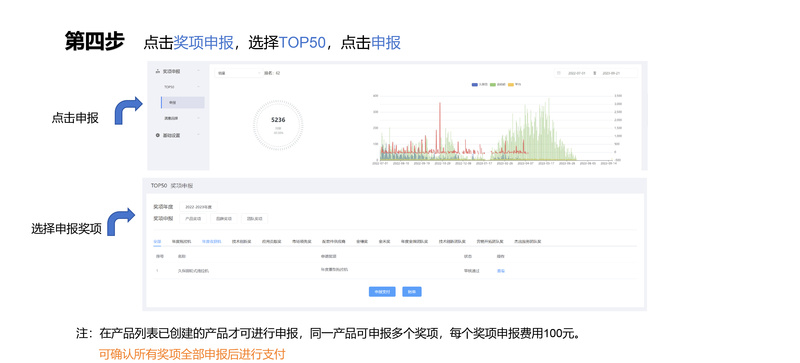Collapse the 奖项申报 sidebar section chevron

click(x=198, y=70)
